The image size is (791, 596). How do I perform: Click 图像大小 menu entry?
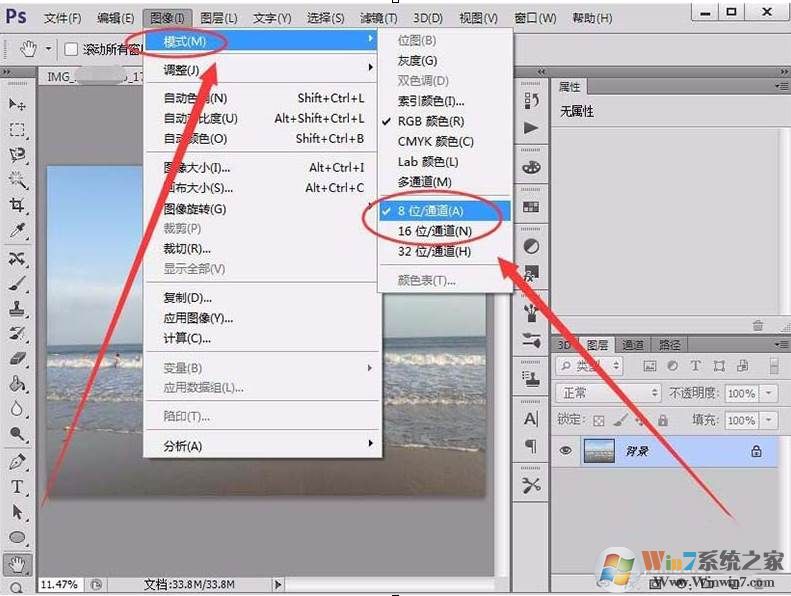197,167
